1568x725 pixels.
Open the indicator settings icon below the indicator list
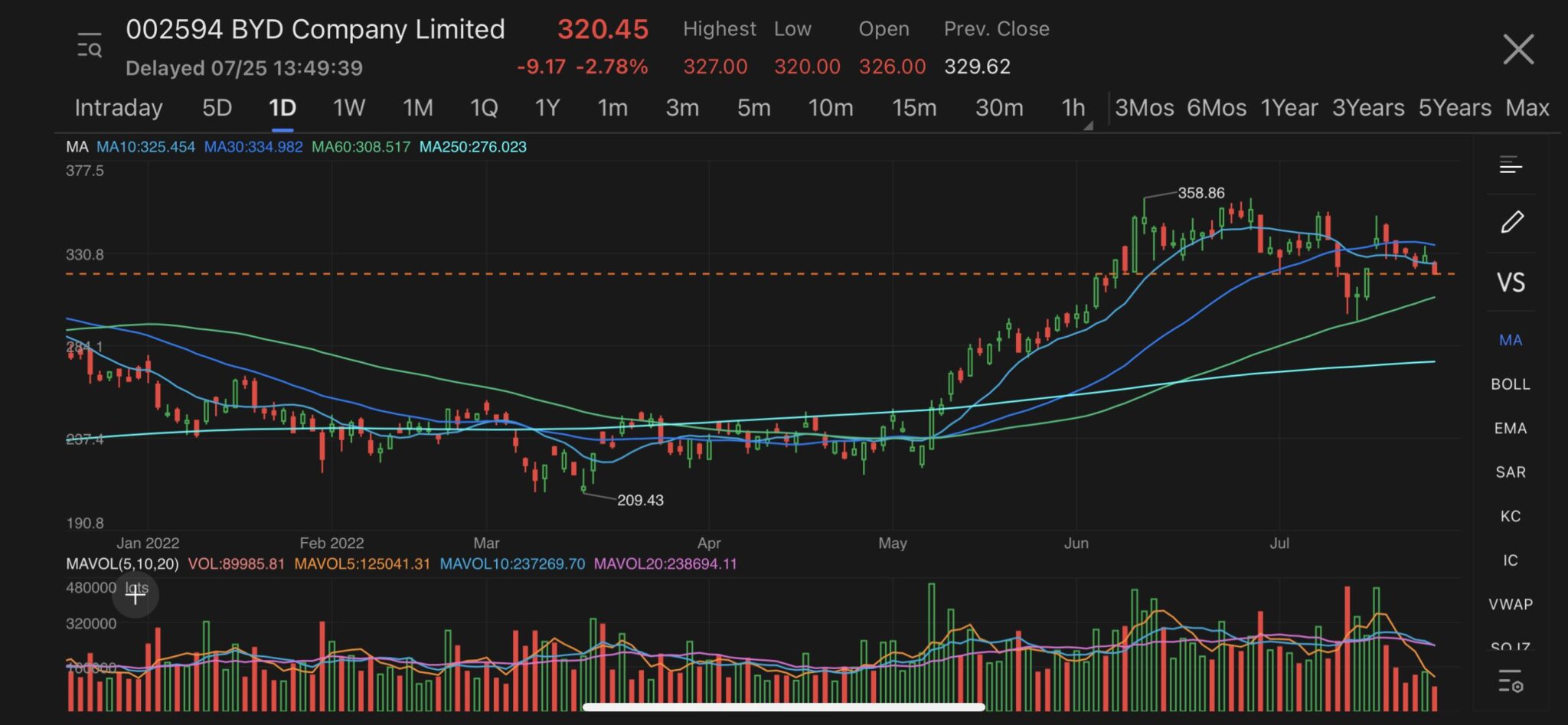click(1511, 681)
